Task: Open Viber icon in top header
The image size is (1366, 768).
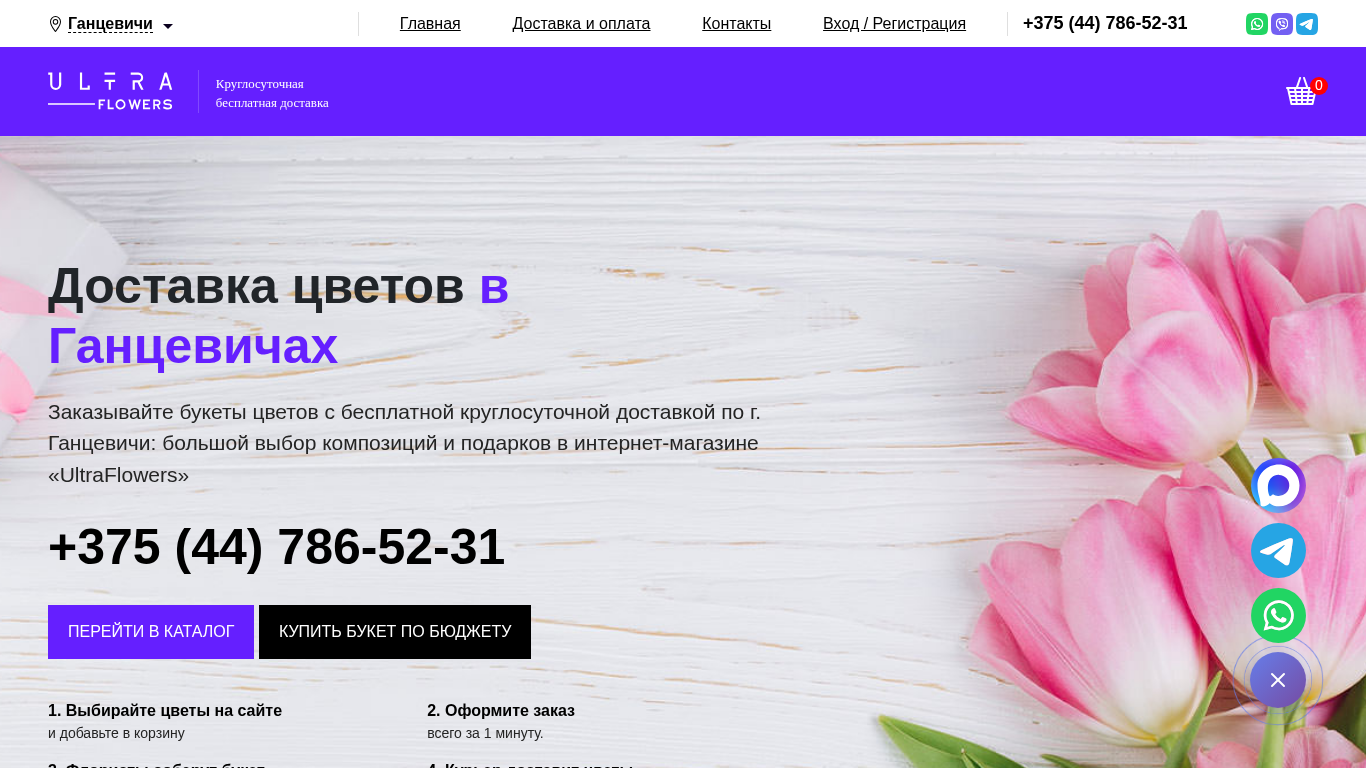Action: (1282, 24)
